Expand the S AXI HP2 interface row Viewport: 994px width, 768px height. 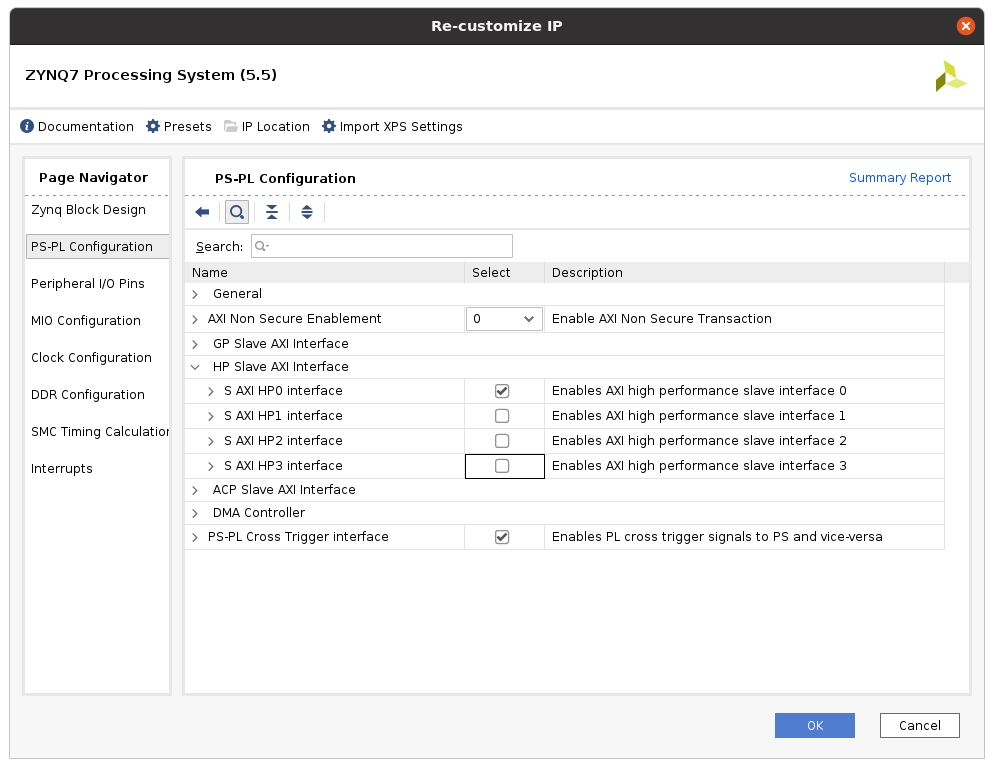211,441
